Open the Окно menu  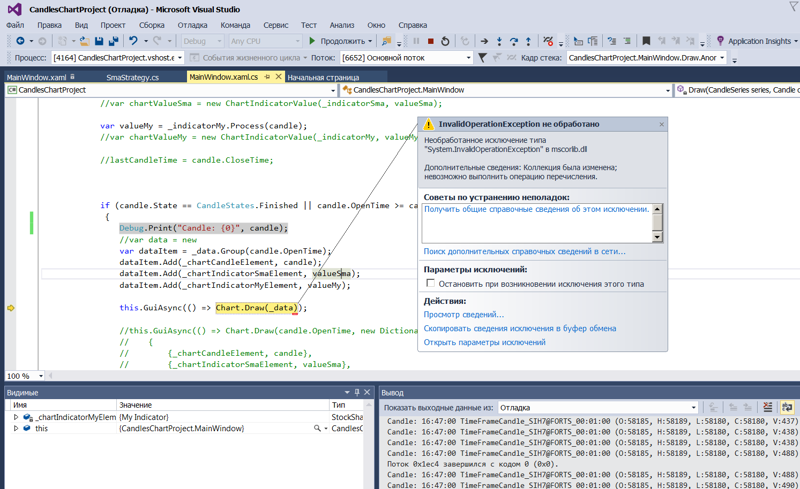(376, 25)
